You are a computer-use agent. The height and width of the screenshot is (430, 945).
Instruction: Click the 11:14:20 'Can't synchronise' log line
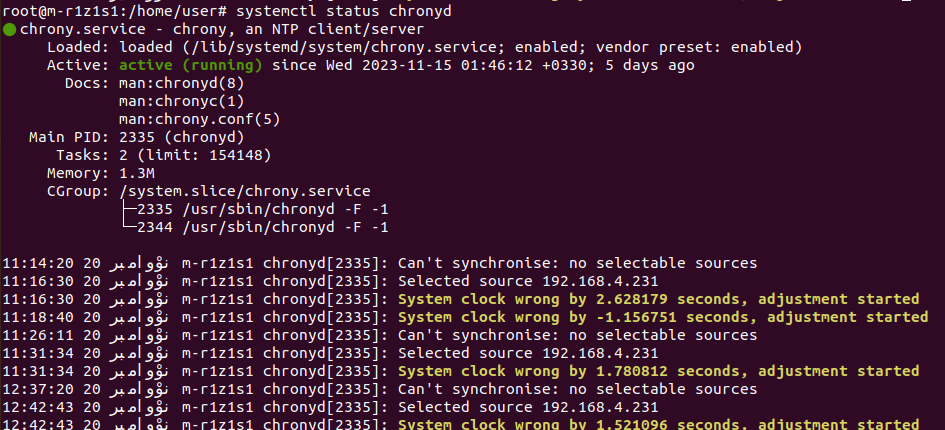[x=577, y=263]
